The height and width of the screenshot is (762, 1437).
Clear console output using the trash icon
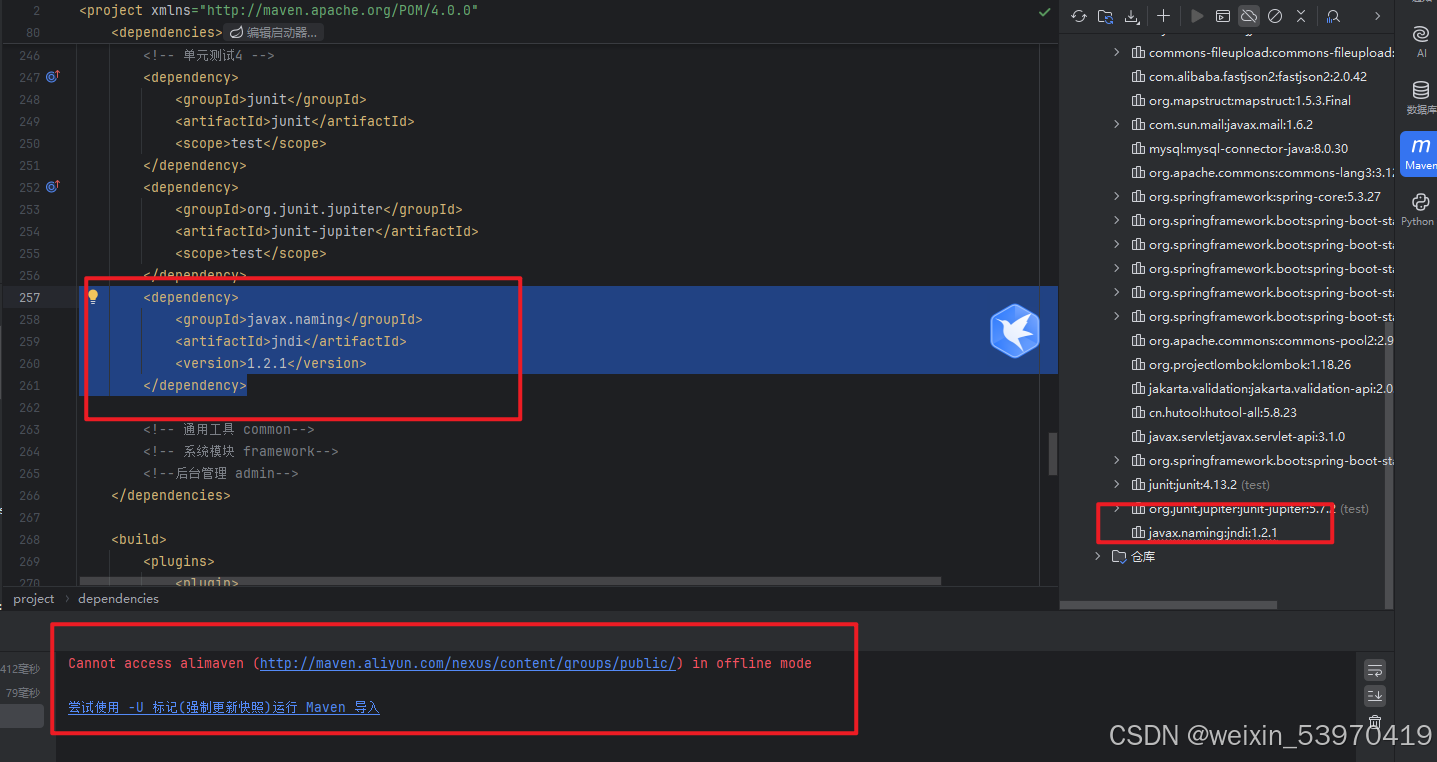[1374, 720]
